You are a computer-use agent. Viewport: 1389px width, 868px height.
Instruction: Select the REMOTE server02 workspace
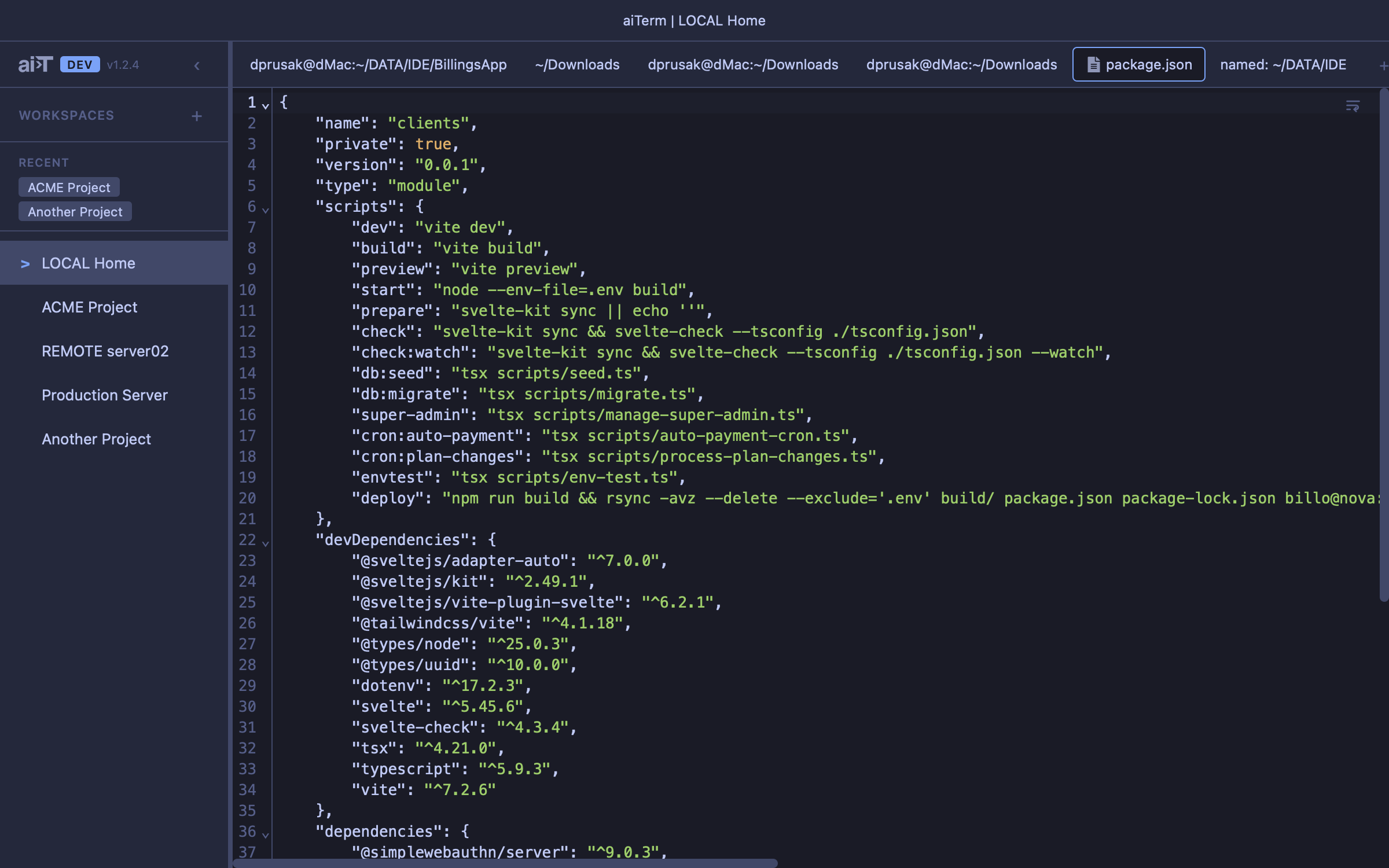[x=105, y=351]
